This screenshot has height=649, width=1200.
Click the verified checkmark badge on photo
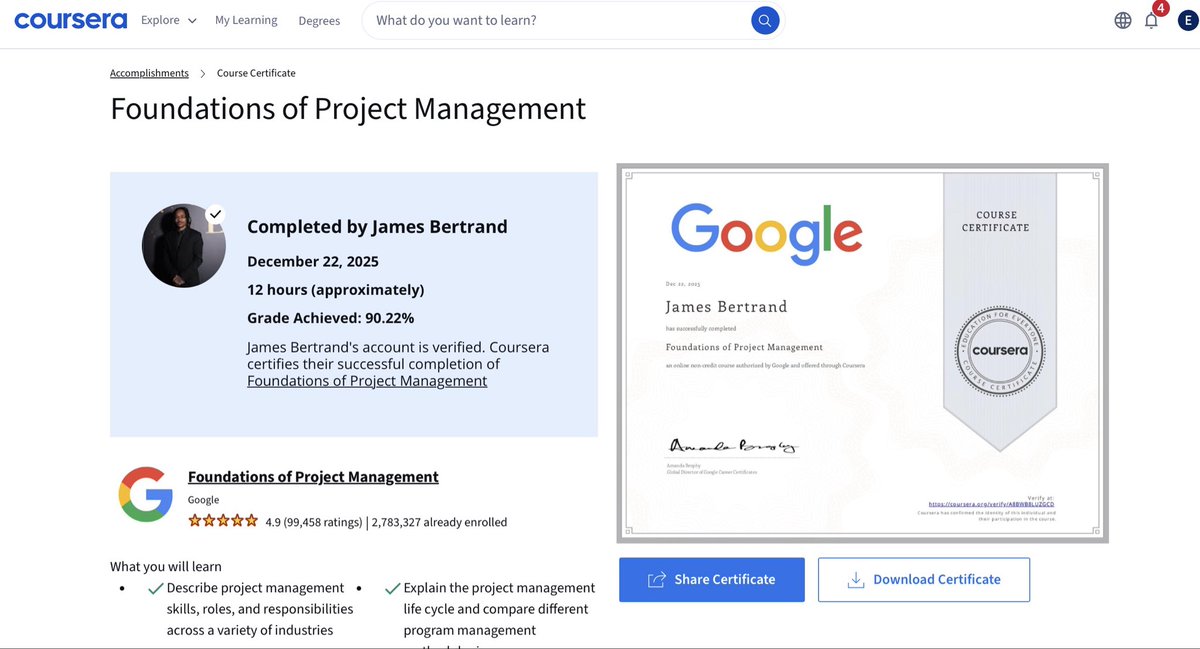tap(215, 214)
